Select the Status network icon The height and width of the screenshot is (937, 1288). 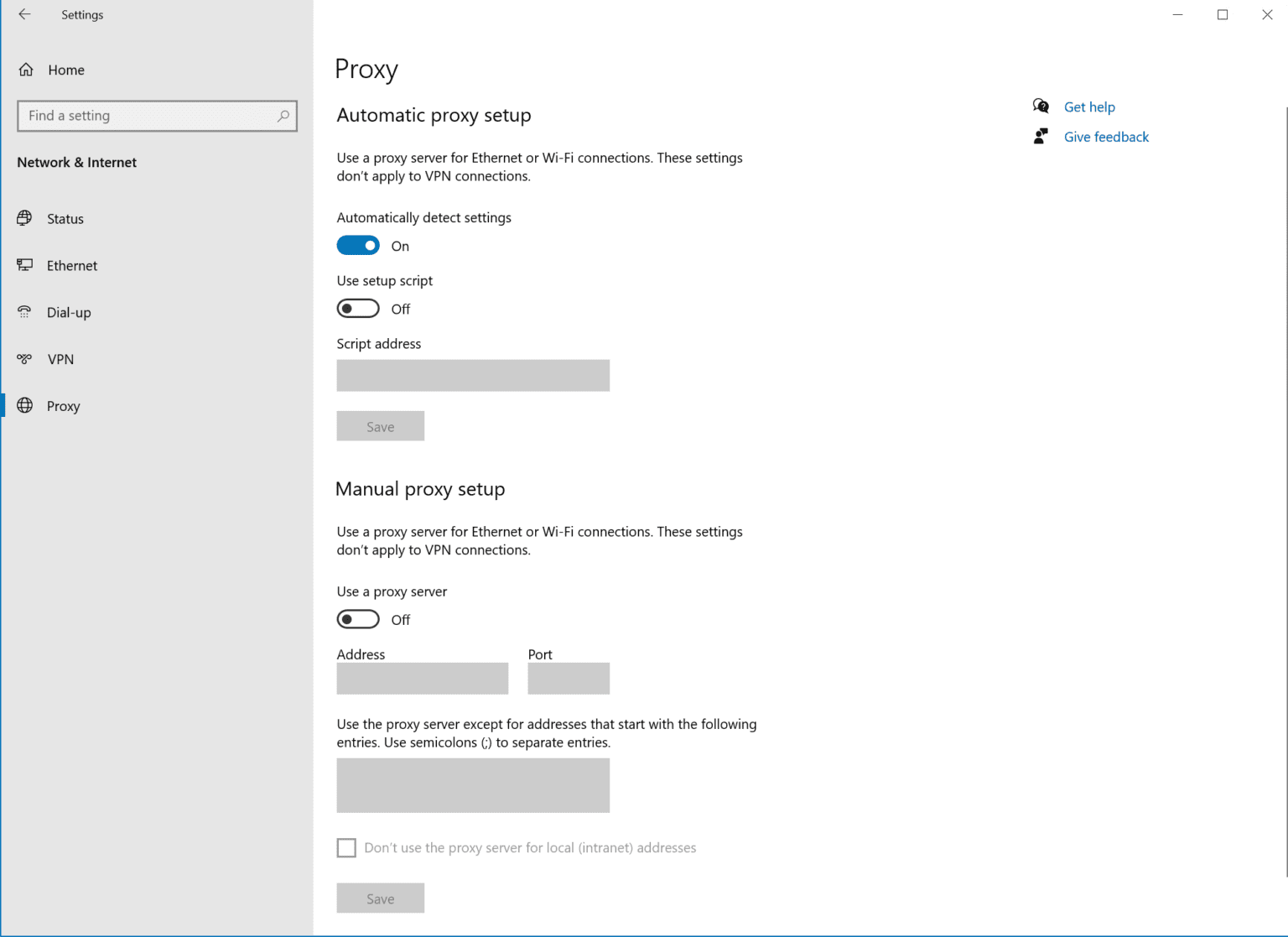pyautogui.click(x=25, y=218)
